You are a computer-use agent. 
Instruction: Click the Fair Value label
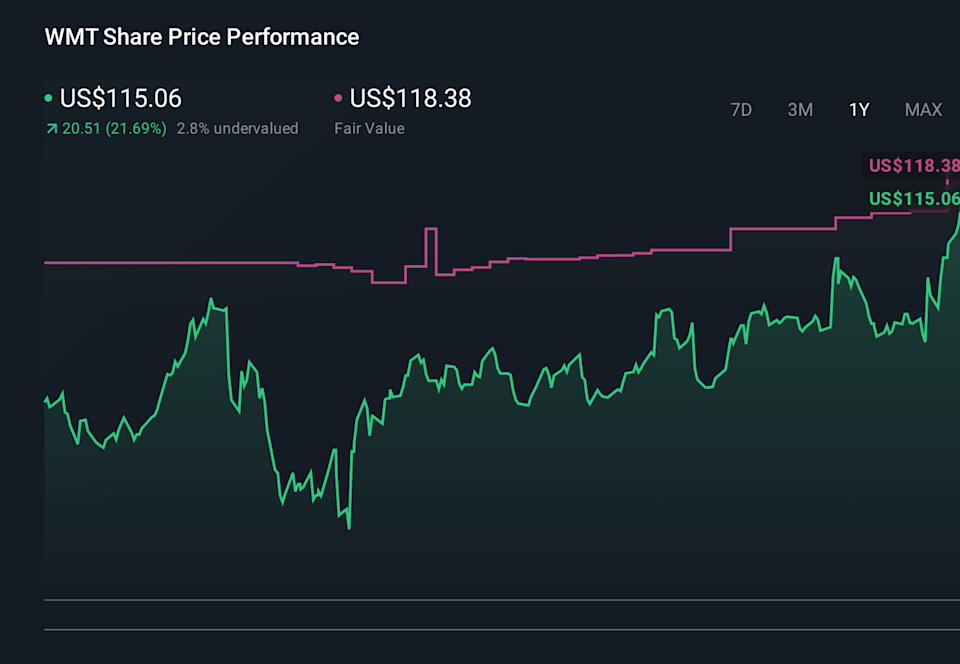coord(369,129)
